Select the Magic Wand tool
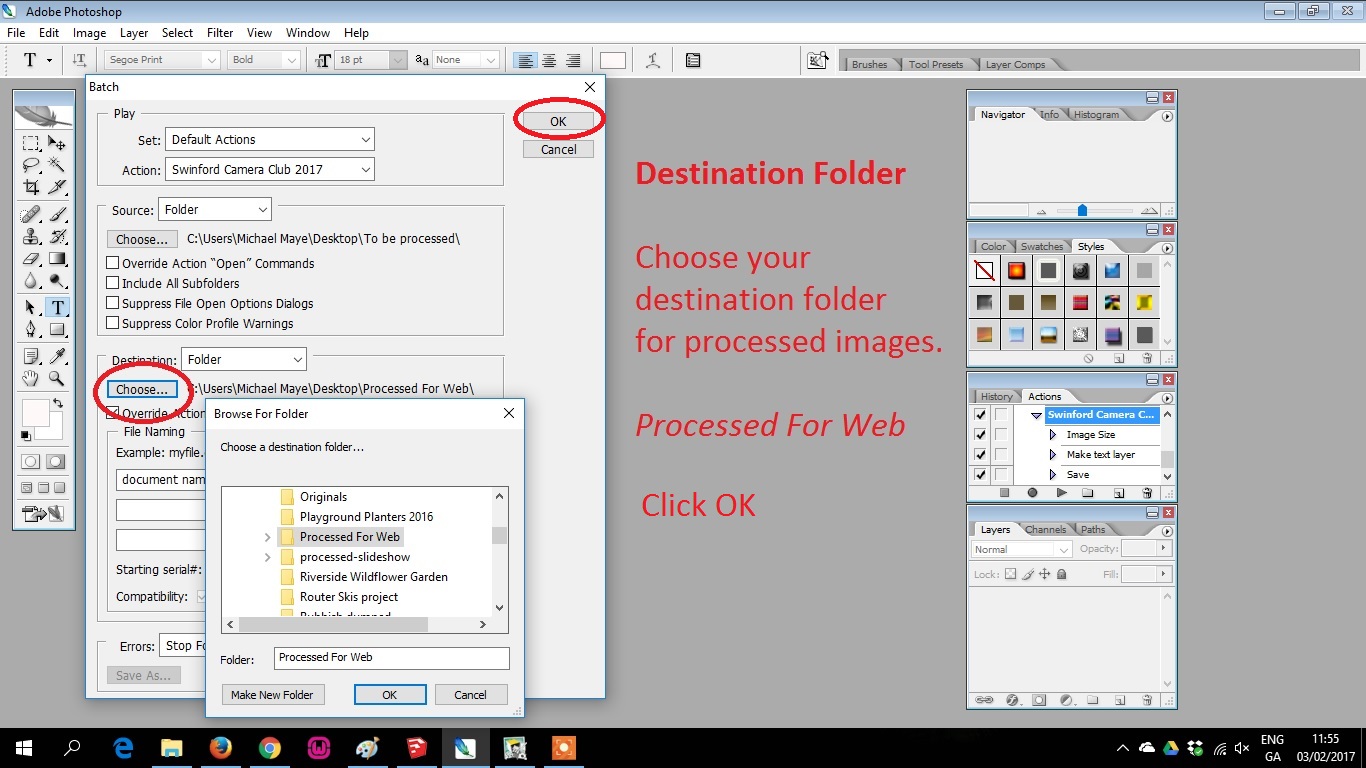Image resolution: width=1366 pixels, height=768 pixels. [x=57, y=165]
